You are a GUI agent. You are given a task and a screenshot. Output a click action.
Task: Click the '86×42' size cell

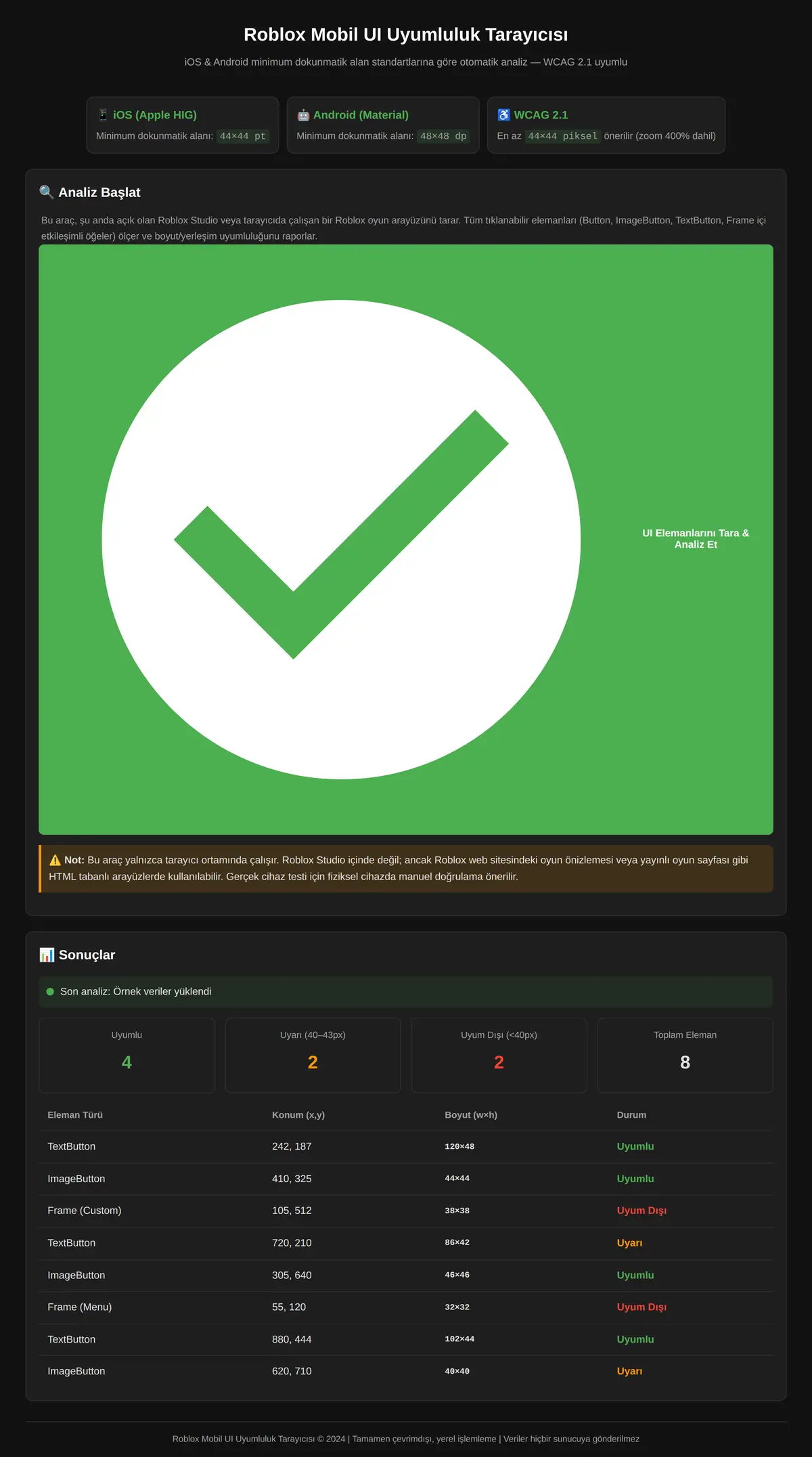click(457, 1243)
